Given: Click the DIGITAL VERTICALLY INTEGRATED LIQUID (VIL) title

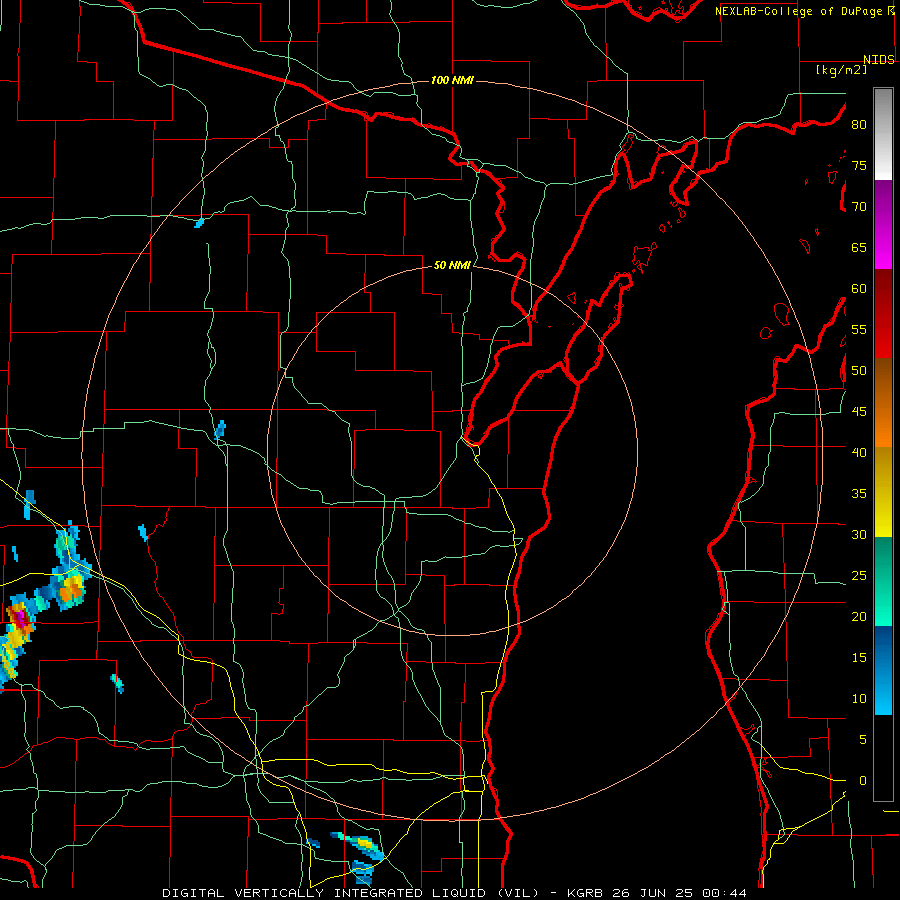Looking at the screenshot, I should 350,893.
